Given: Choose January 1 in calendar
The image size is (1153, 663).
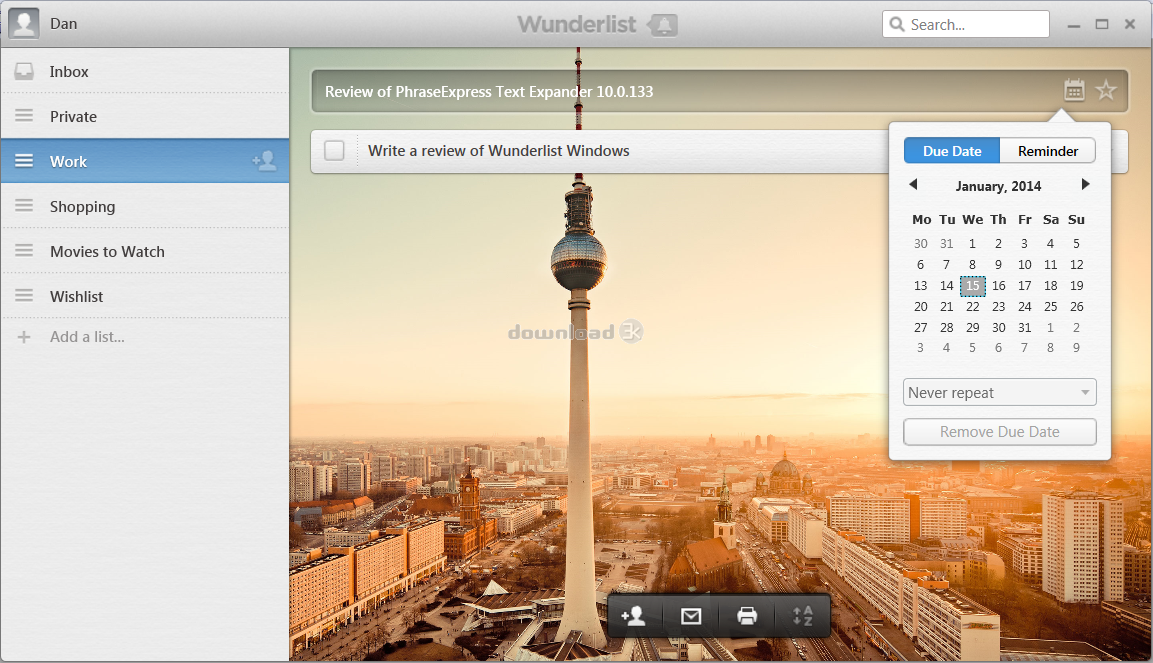Looking at the screenshot, I should 972,243.
